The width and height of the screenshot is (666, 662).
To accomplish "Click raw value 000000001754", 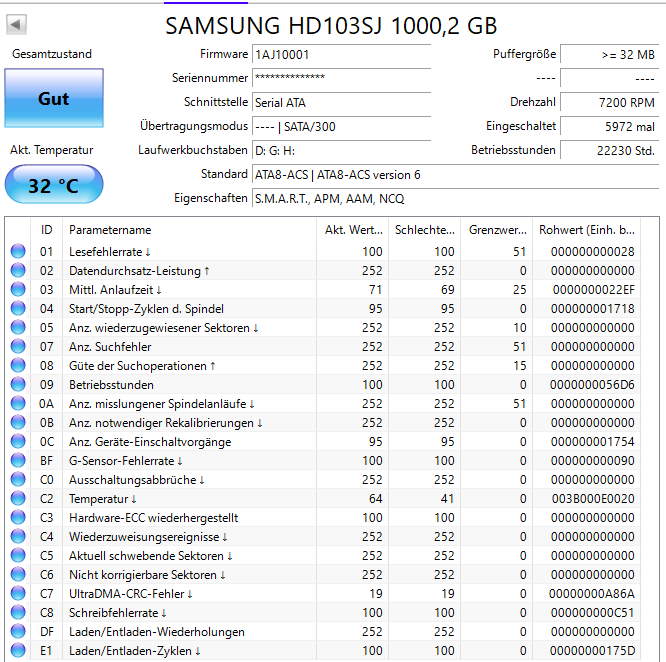I will click(593, 442).
